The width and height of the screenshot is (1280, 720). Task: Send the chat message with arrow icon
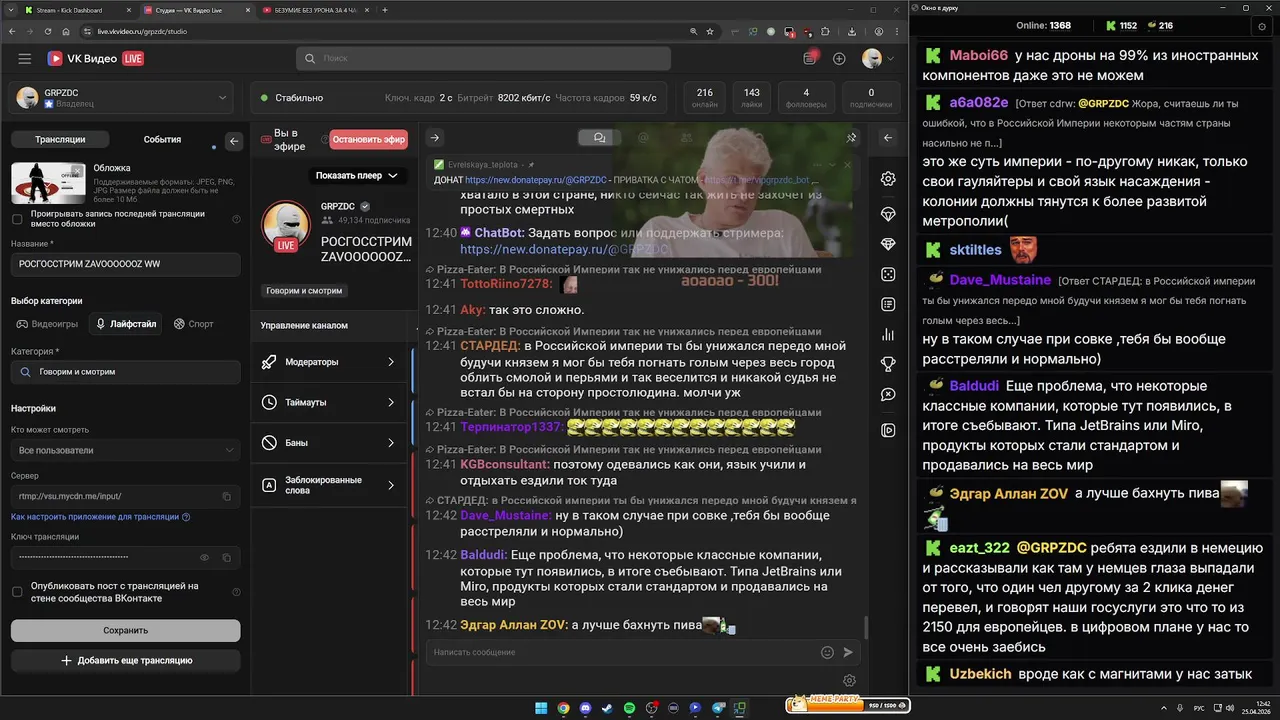[x=848, y=652]
